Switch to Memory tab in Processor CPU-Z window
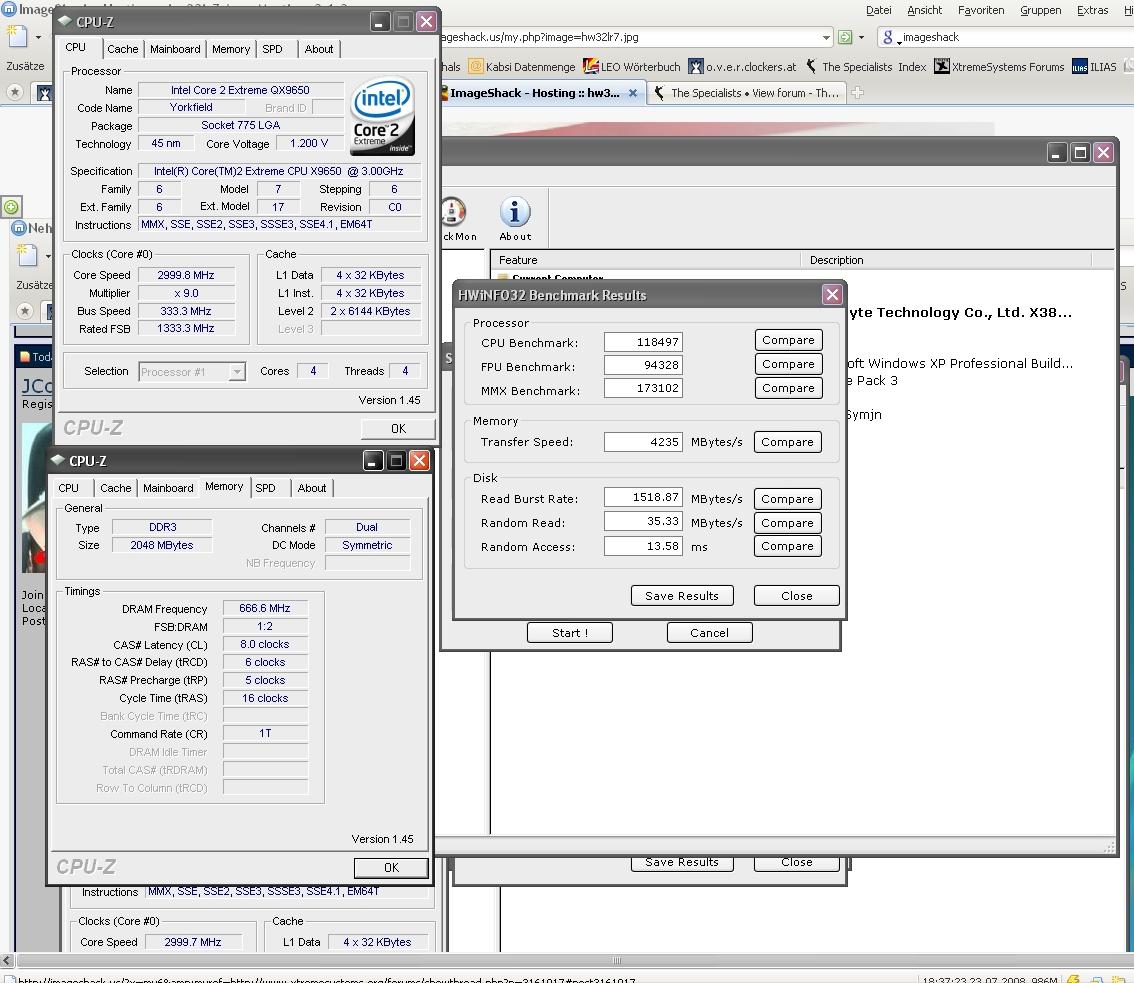This screenshot has height=983, width=1134. point(231,49)
